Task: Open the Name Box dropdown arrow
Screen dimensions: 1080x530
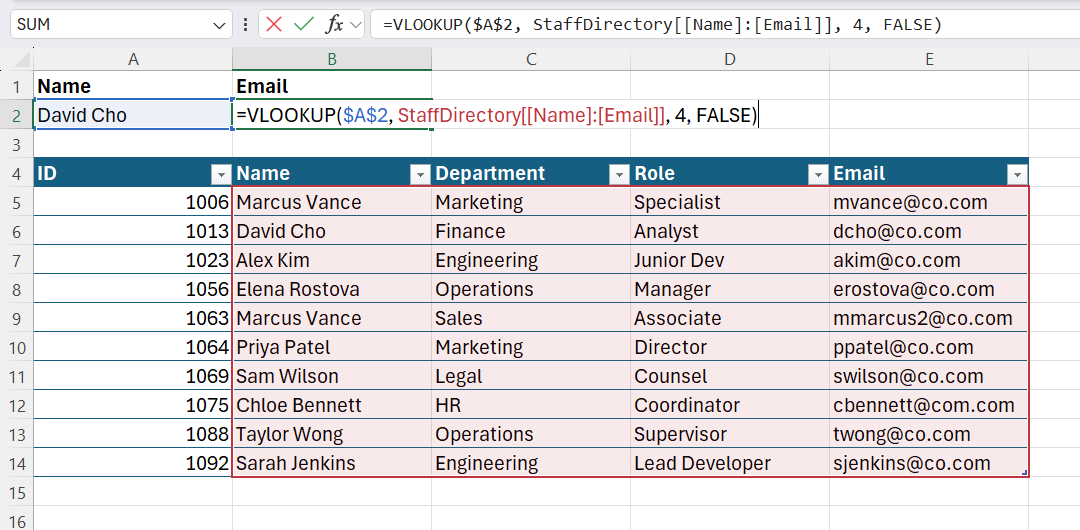Action: (220, 26)
